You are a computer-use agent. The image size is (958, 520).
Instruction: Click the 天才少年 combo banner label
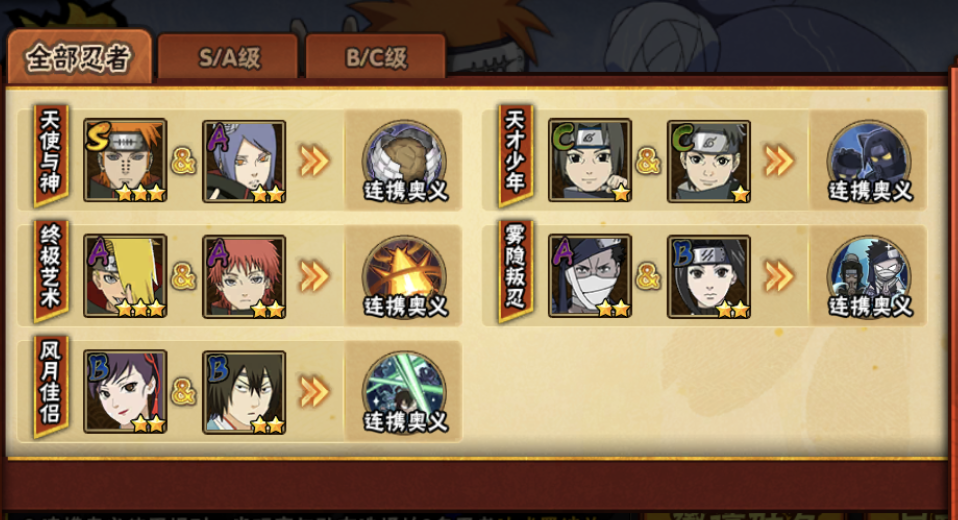click(516, 156)
